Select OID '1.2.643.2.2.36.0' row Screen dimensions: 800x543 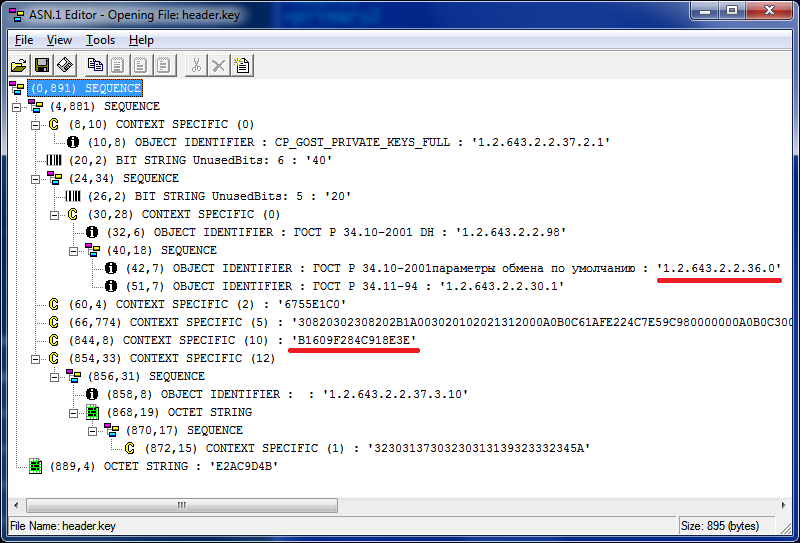[x=454, y=268]
